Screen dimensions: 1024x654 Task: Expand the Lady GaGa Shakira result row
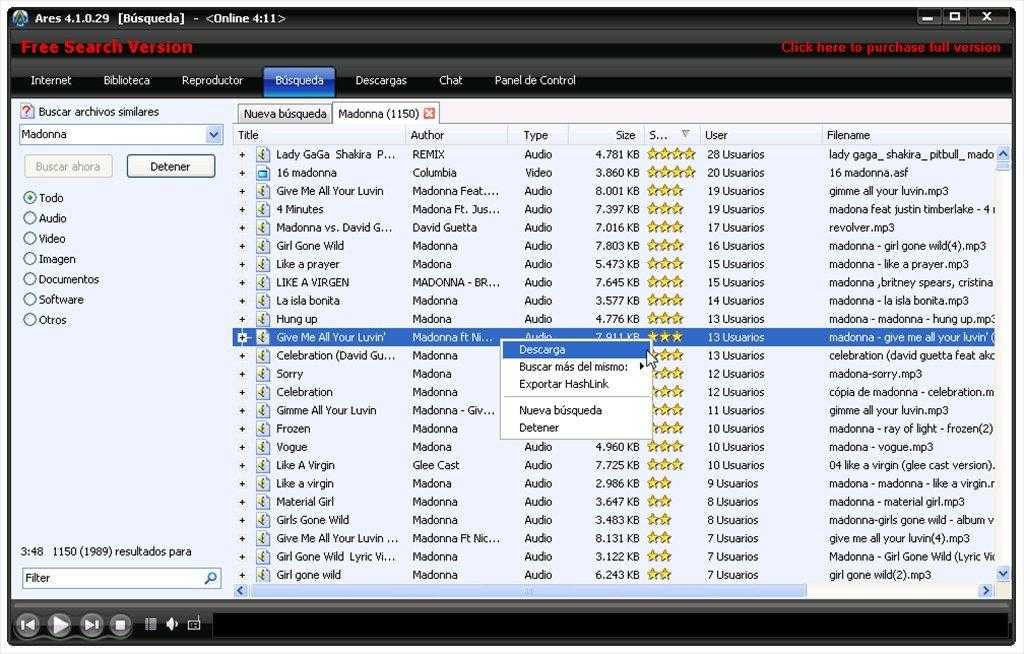click(x=242, y=155)
